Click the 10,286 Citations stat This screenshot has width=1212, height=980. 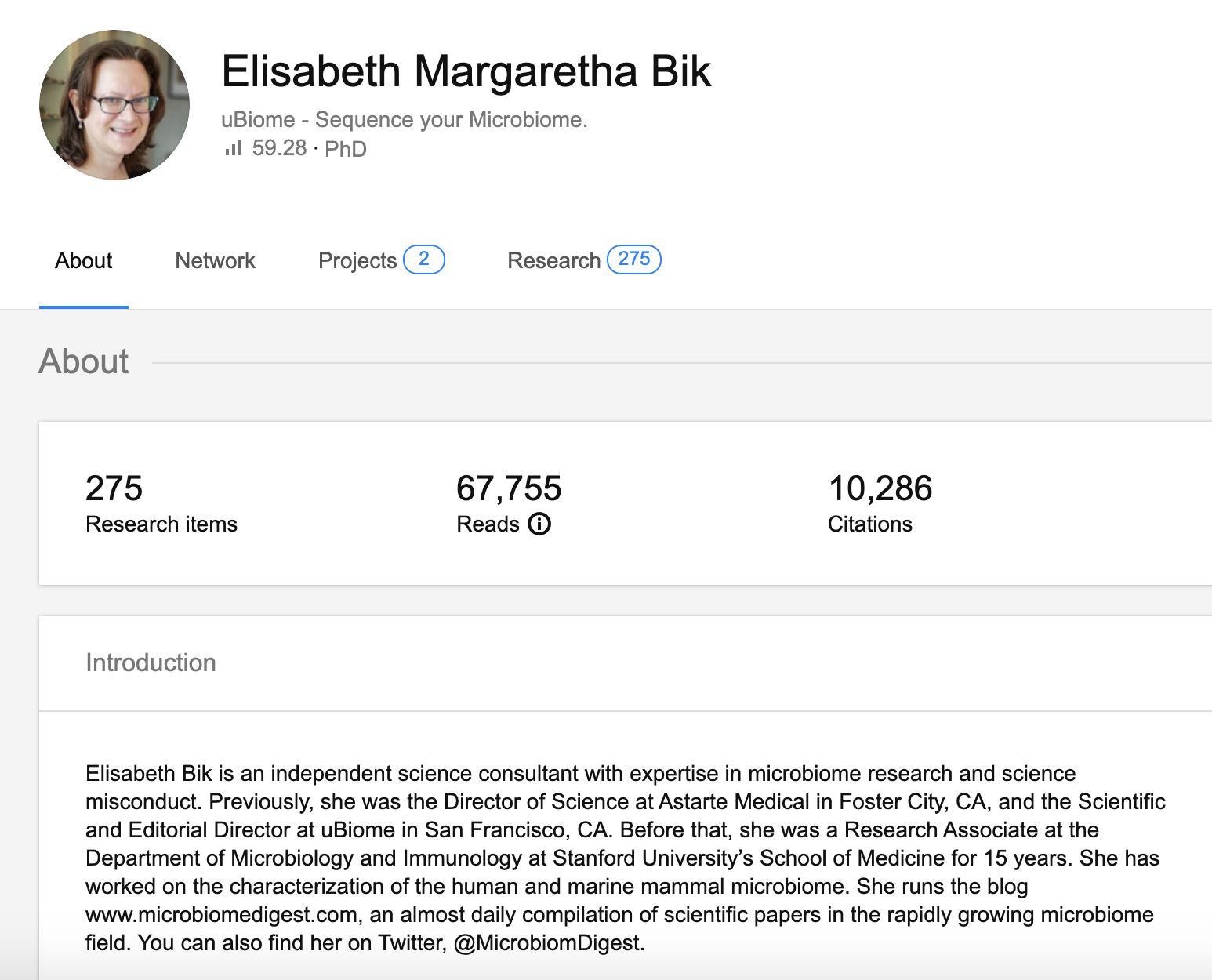coord(880,488)
